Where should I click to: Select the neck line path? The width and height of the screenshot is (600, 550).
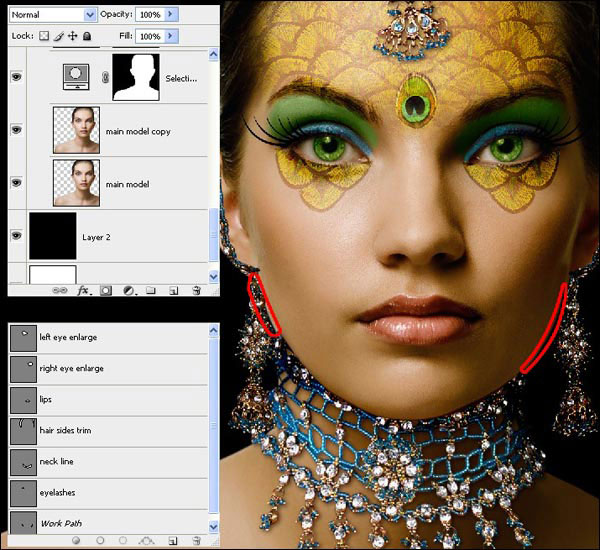pos(108,462)
